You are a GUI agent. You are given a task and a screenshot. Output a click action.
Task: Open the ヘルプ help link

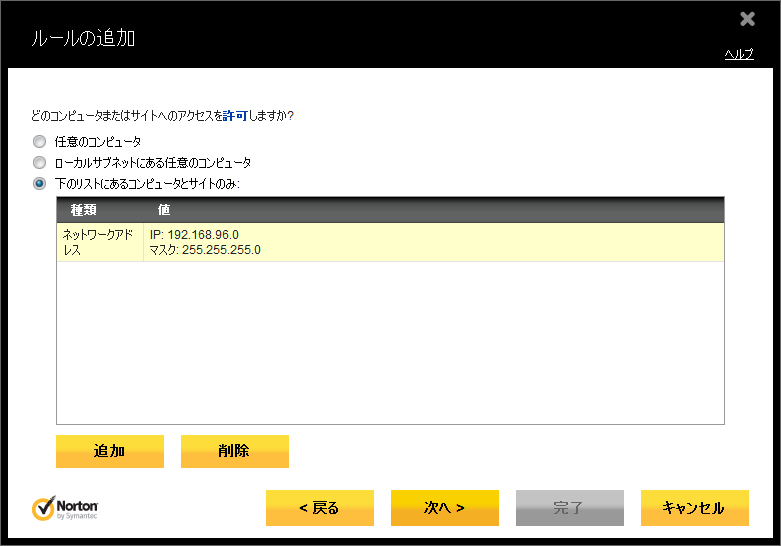click(x=738, y=54)
